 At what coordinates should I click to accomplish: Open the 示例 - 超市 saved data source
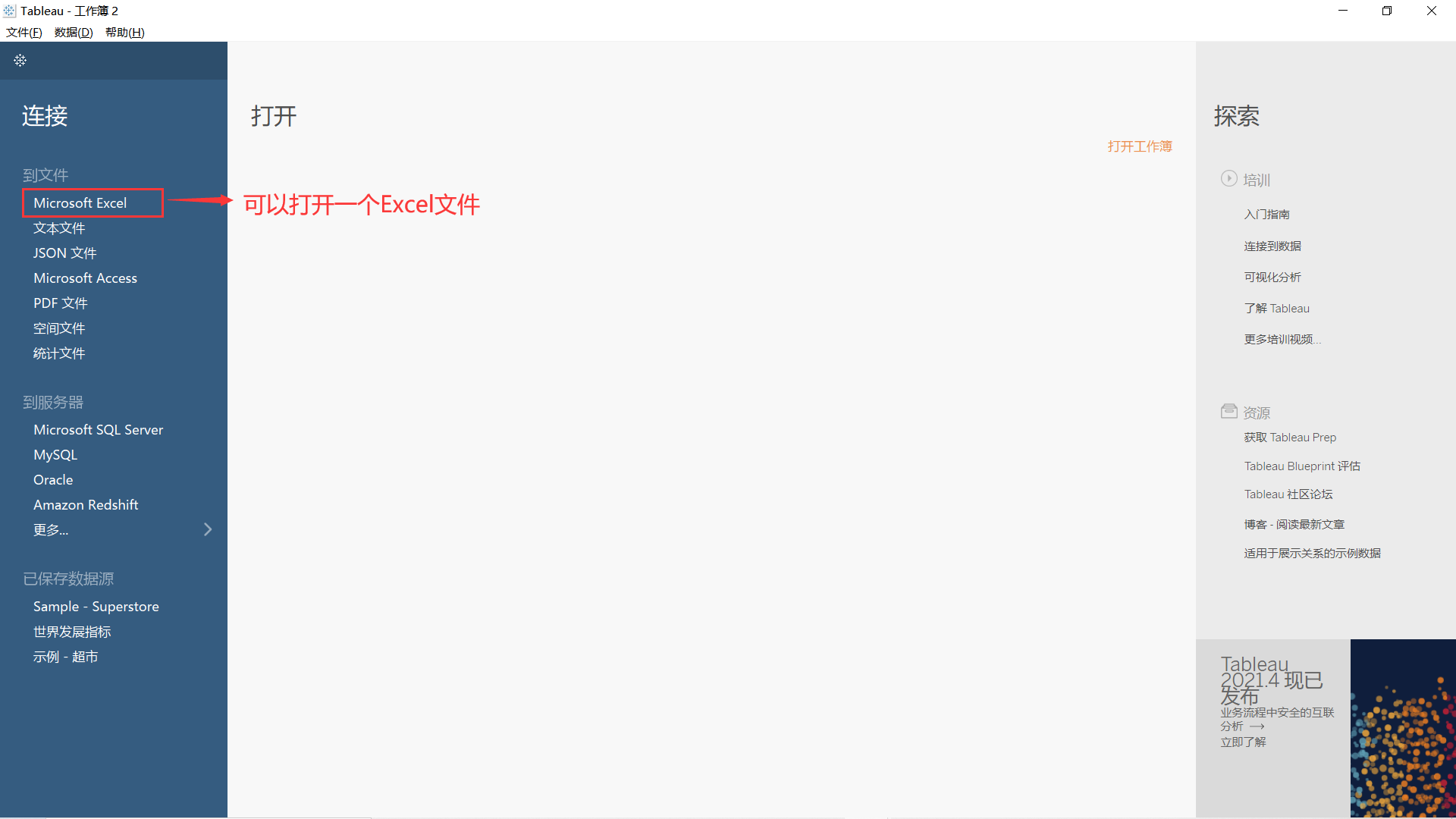(x=65, y=655)
